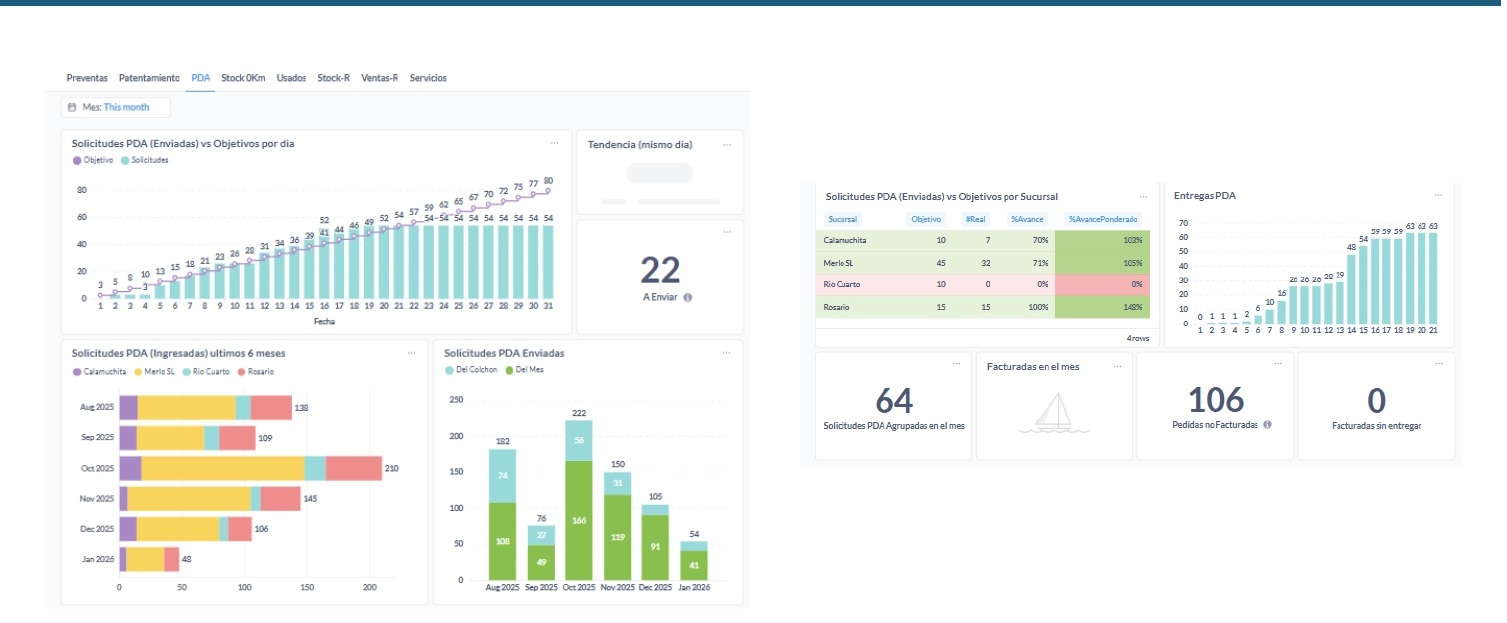
Task: Click the Oct 2025 green Del Mes bar
Action: [579, 520]
